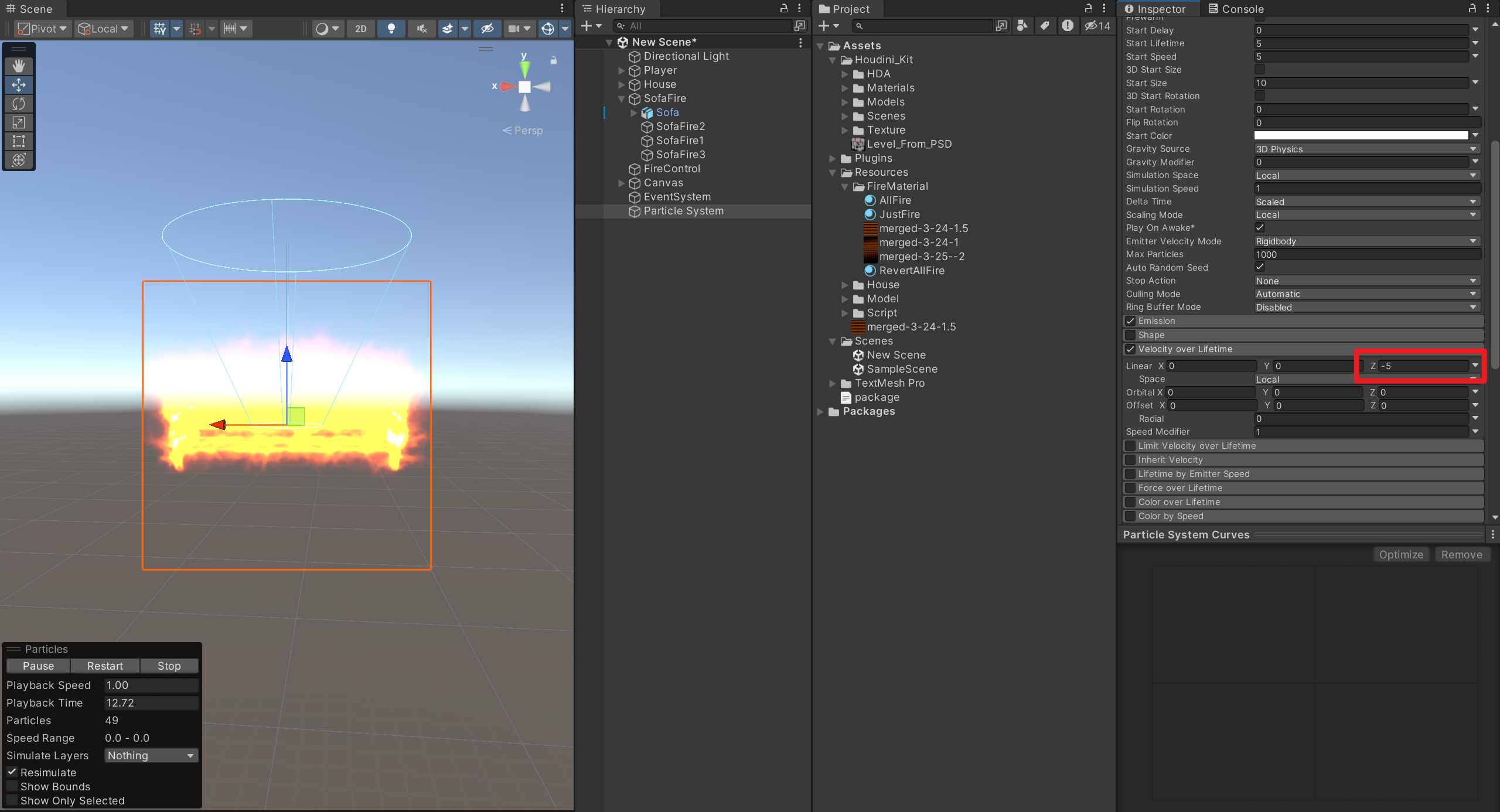Enable Limit Velocity over Lifetime module

click(x=1130, y=445)
